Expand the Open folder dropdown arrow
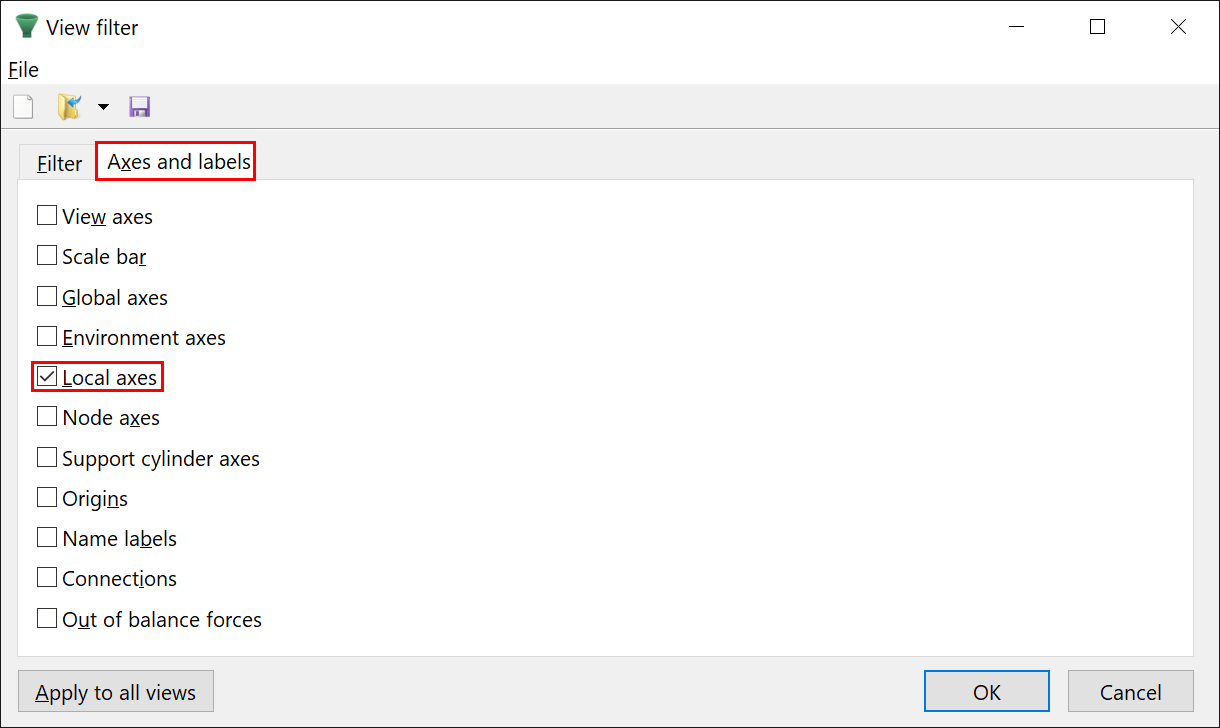The image size is (1220, 728). (x=103, y=107)
